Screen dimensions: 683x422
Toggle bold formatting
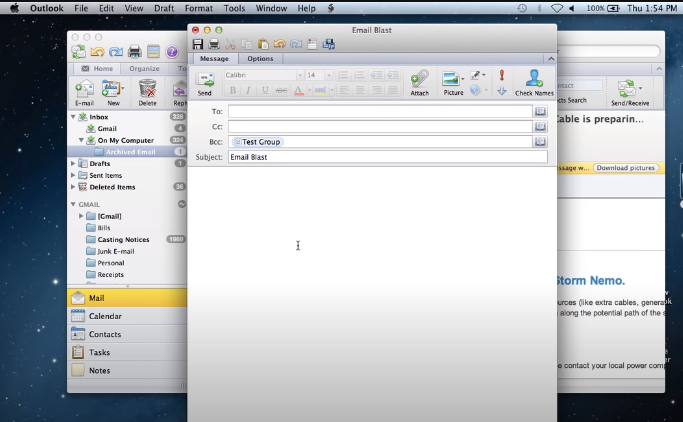point(233,90)
